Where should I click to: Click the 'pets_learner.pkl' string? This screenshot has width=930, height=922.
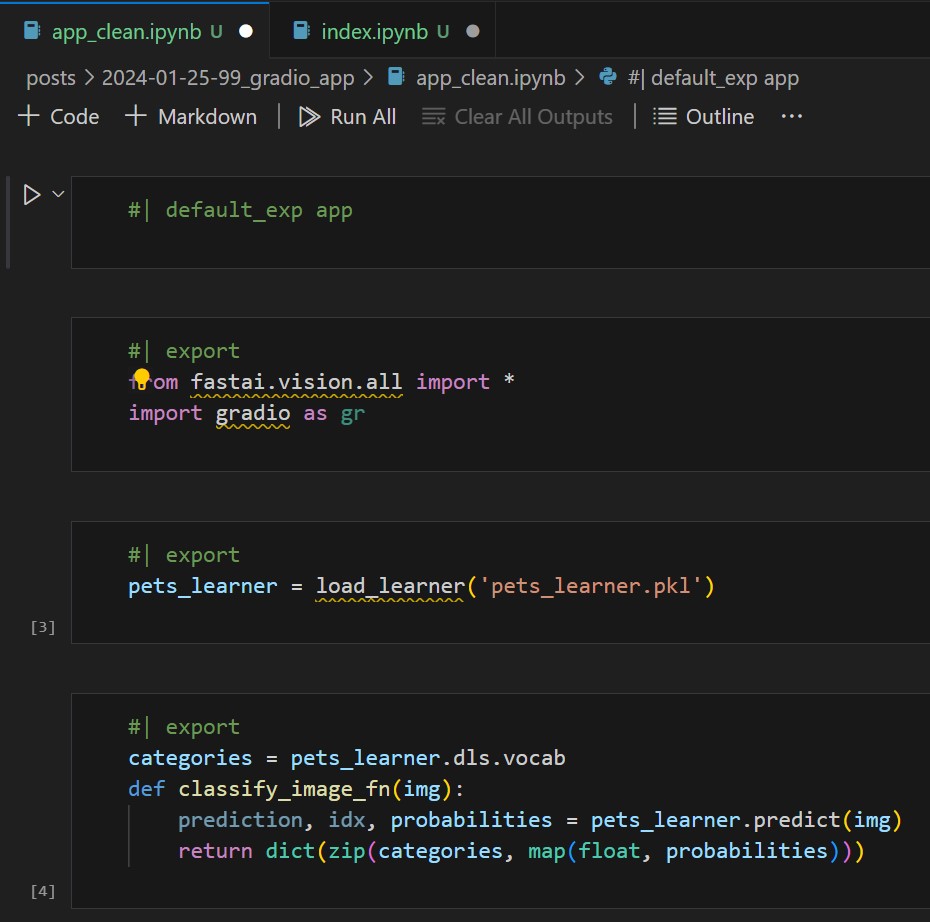click(591, 586)
